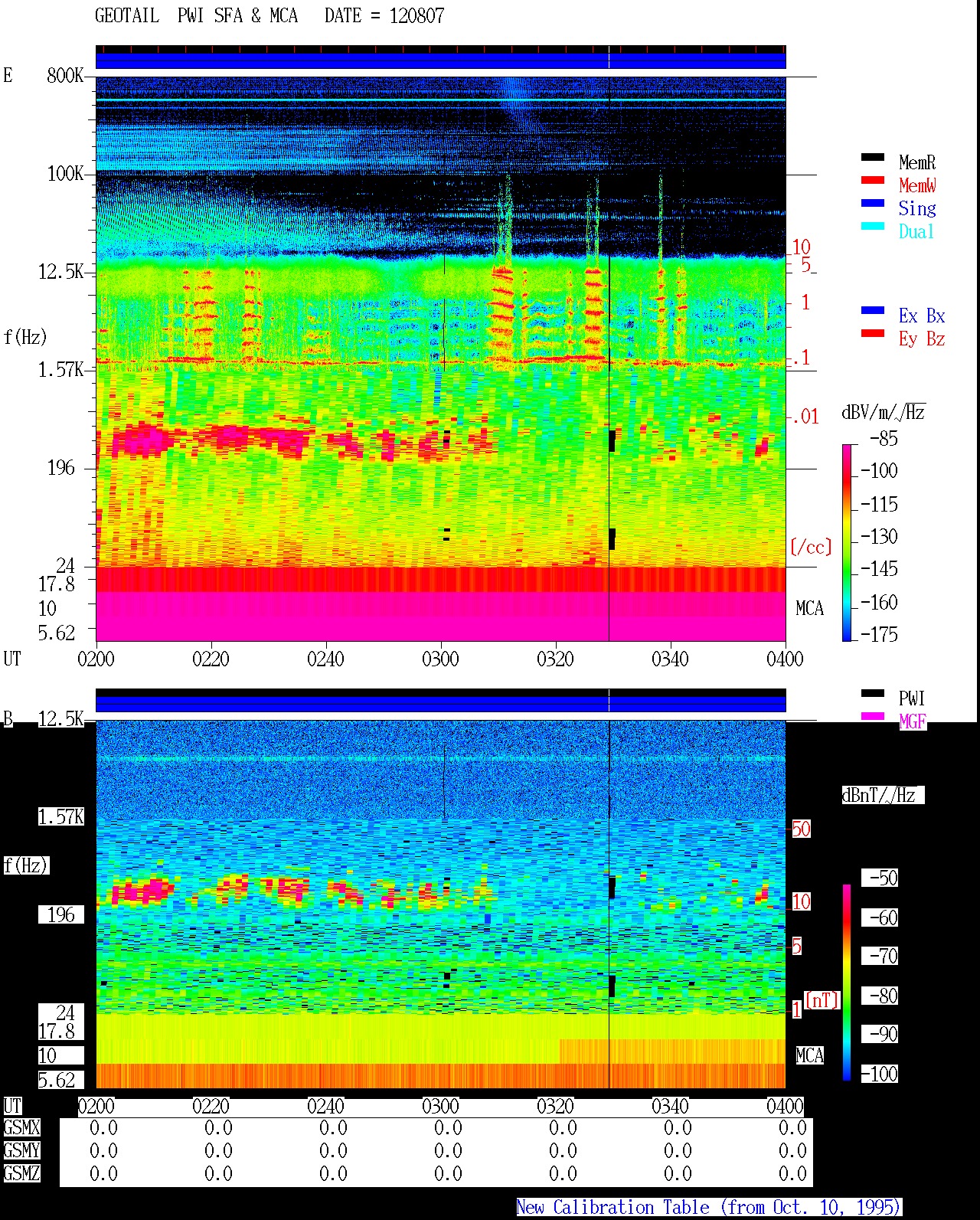Click the GSMZ value under 0400
Image resolution: width=980 pixels, height=1220 pixels.
tap(792, 1173)
